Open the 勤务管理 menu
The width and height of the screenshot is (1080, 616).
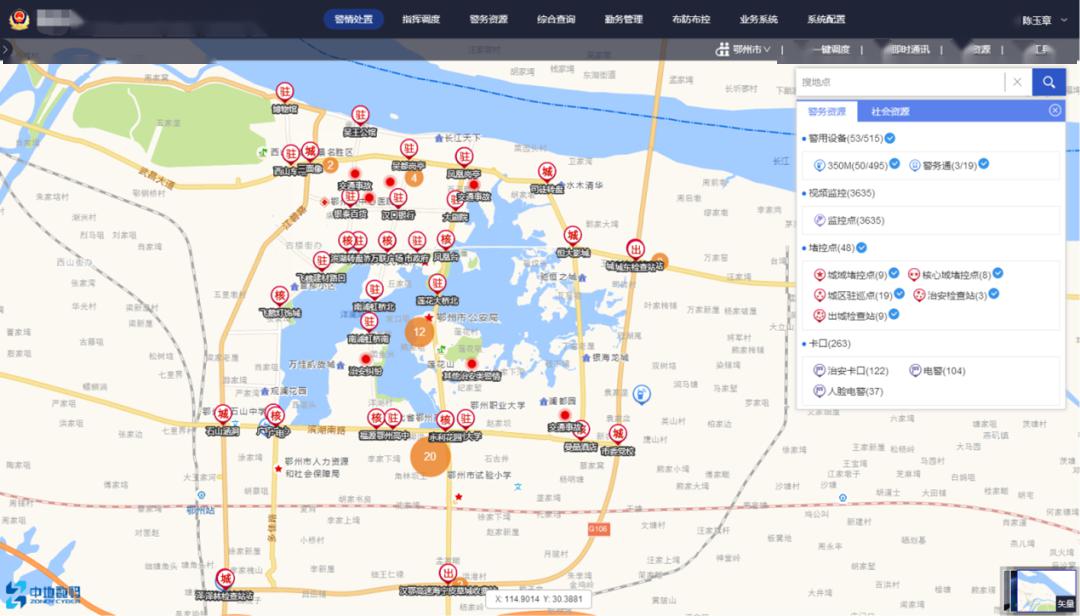623,19
